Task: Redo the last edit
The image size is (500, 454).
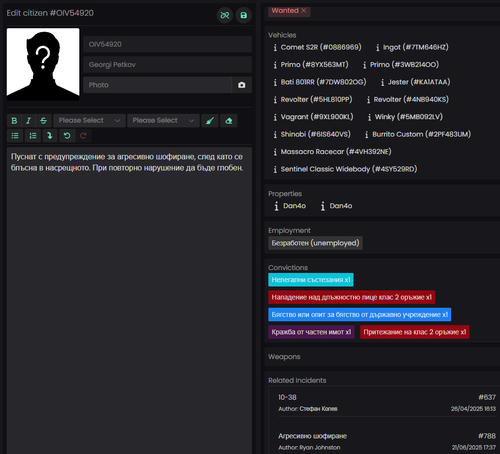Action: point(83,136)
